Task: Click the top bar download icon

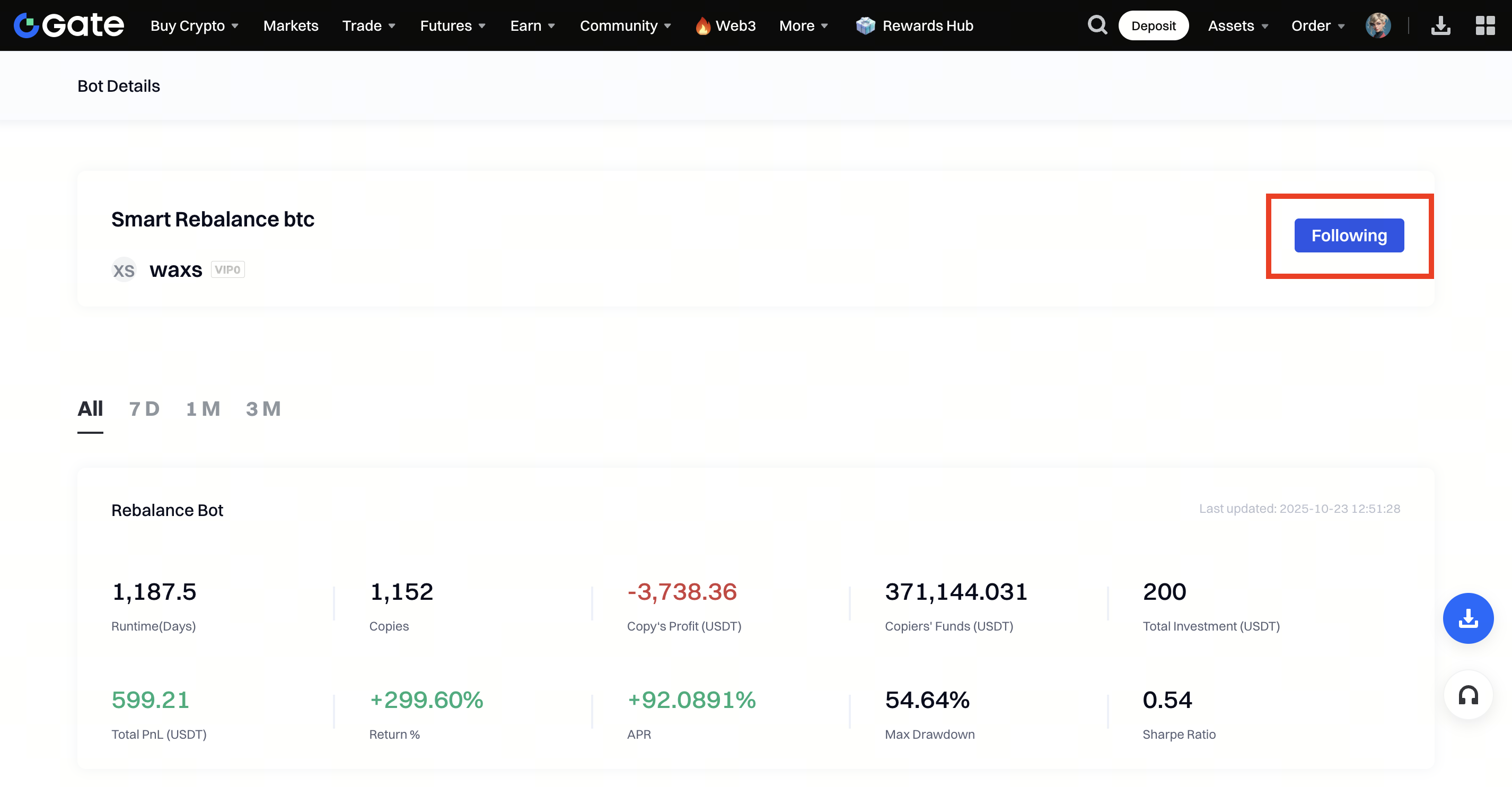Action: click(x=1440, y=25)
